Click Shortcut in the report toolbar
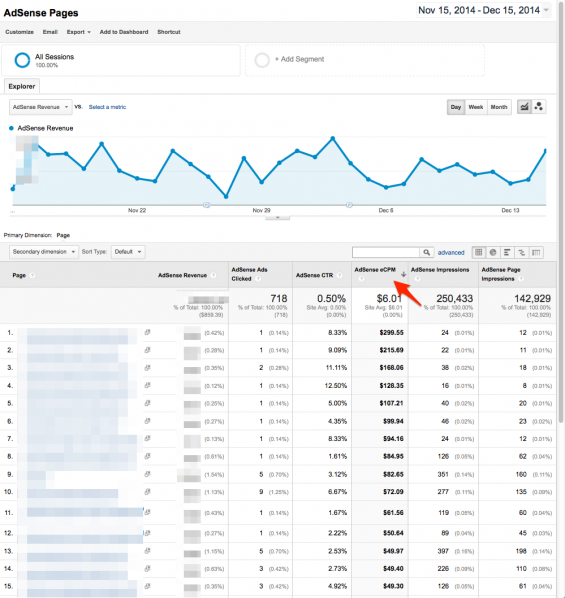Viewport: 565px width, 598px height. (169, 32)
